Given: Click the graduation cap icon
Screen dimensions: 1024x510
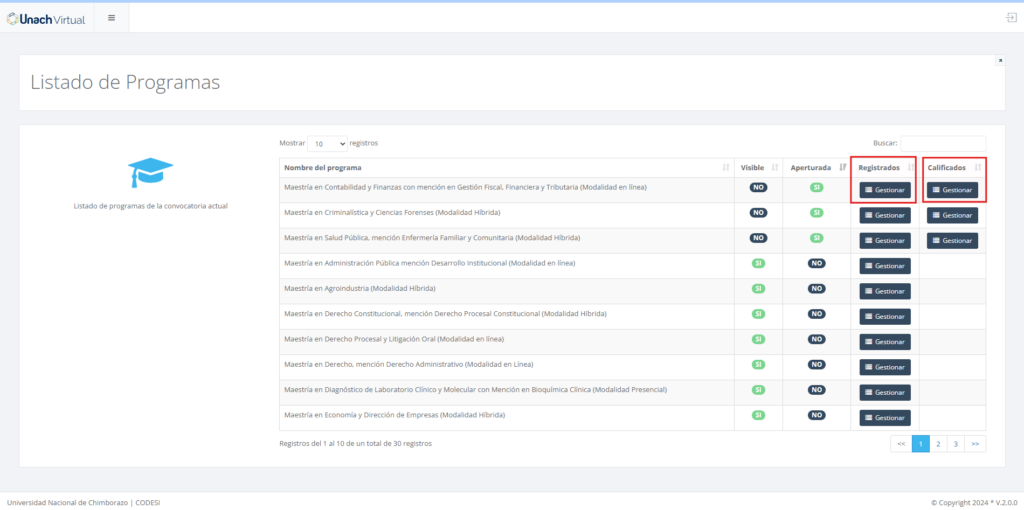Looking at the screenshot, I should coord(151,173).
